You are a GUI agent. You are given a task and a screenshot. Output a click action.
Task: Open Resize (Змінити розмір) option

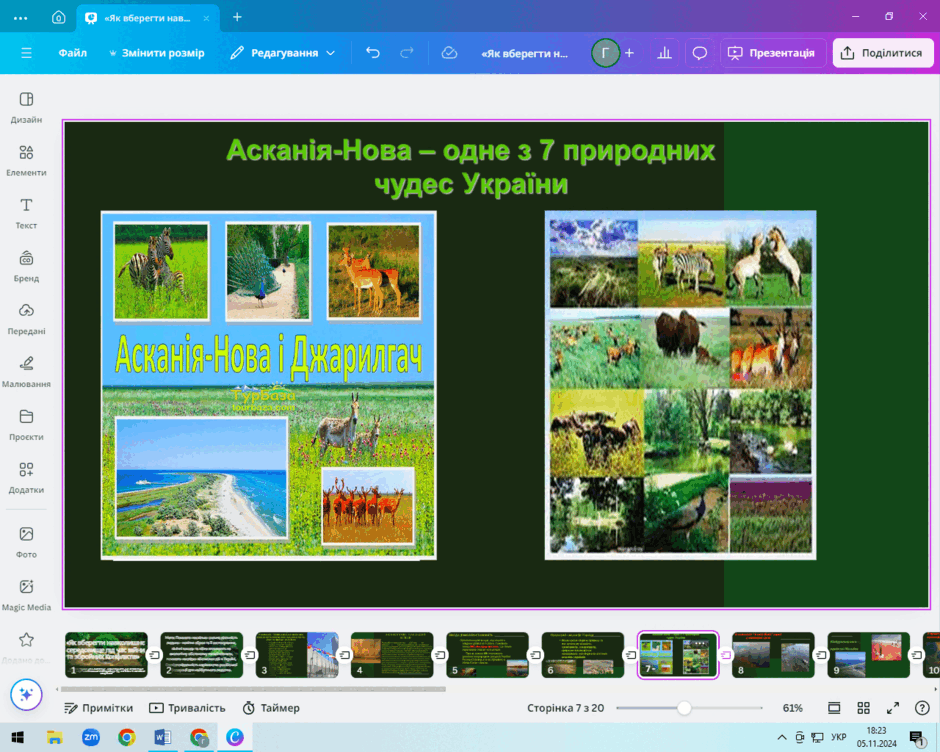pyautogui.click(x=156, y=53)
